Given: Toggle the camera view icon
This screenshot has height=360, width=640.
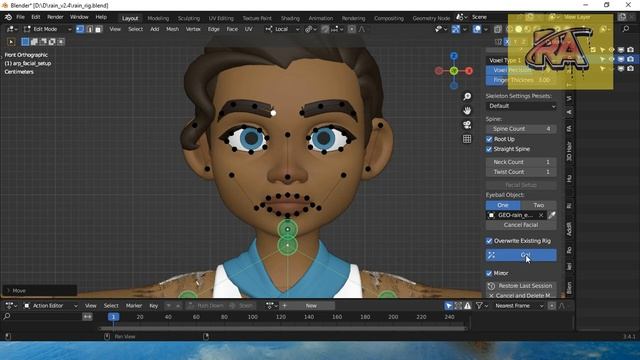Looking at the screenshot, I should (467, 124).
